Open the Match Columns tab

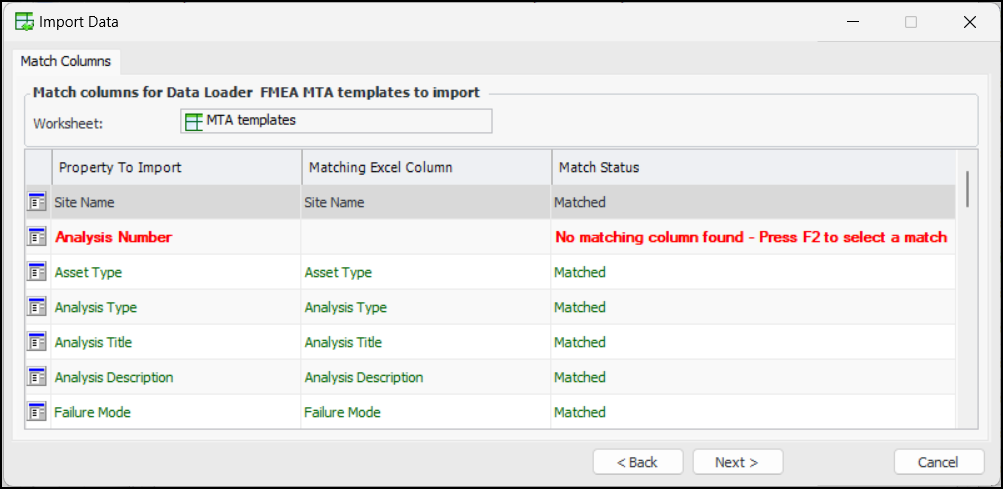[x=66, y=61]
